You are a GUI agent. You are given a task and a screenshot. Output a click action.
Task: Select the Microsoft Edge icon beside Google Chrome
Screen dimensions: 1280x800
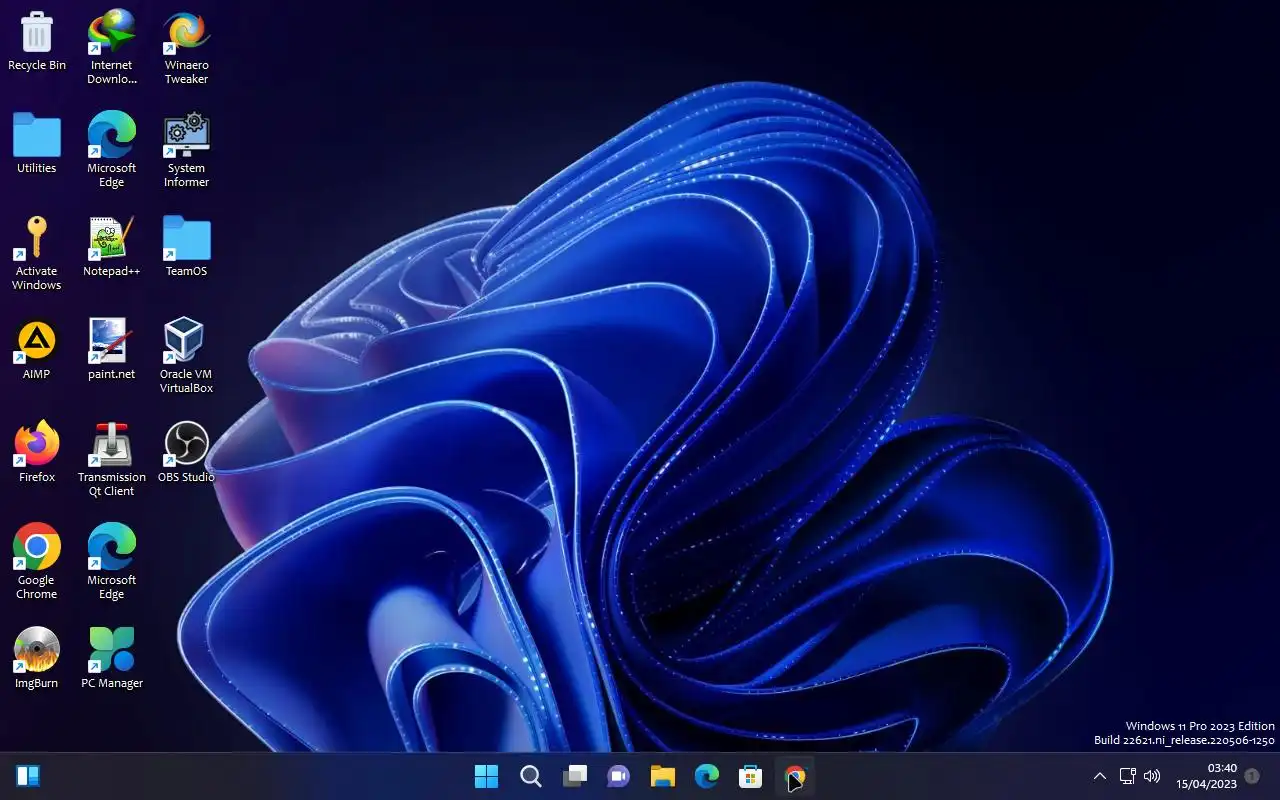[112, 562]
